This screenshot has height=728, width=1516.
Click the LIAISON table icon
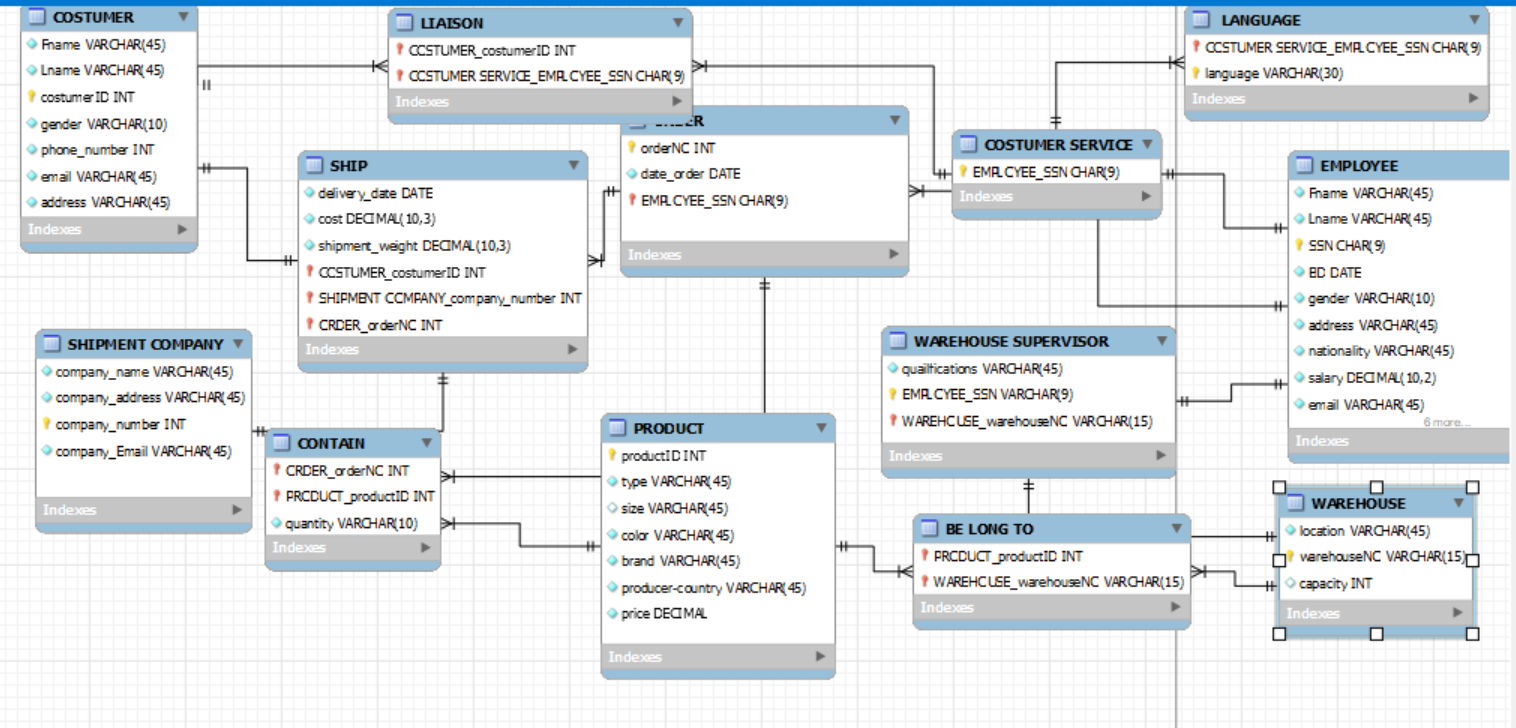click(x=405, y=23)
